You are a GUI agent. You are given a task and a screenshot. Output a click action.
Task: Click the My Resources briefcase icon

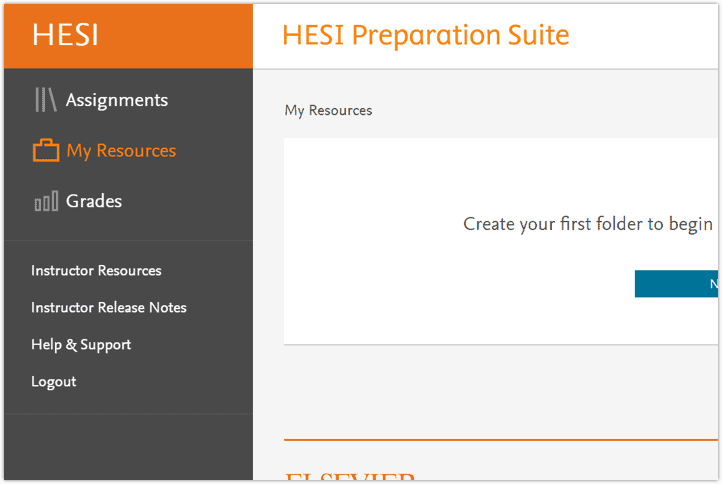point(46,151)
